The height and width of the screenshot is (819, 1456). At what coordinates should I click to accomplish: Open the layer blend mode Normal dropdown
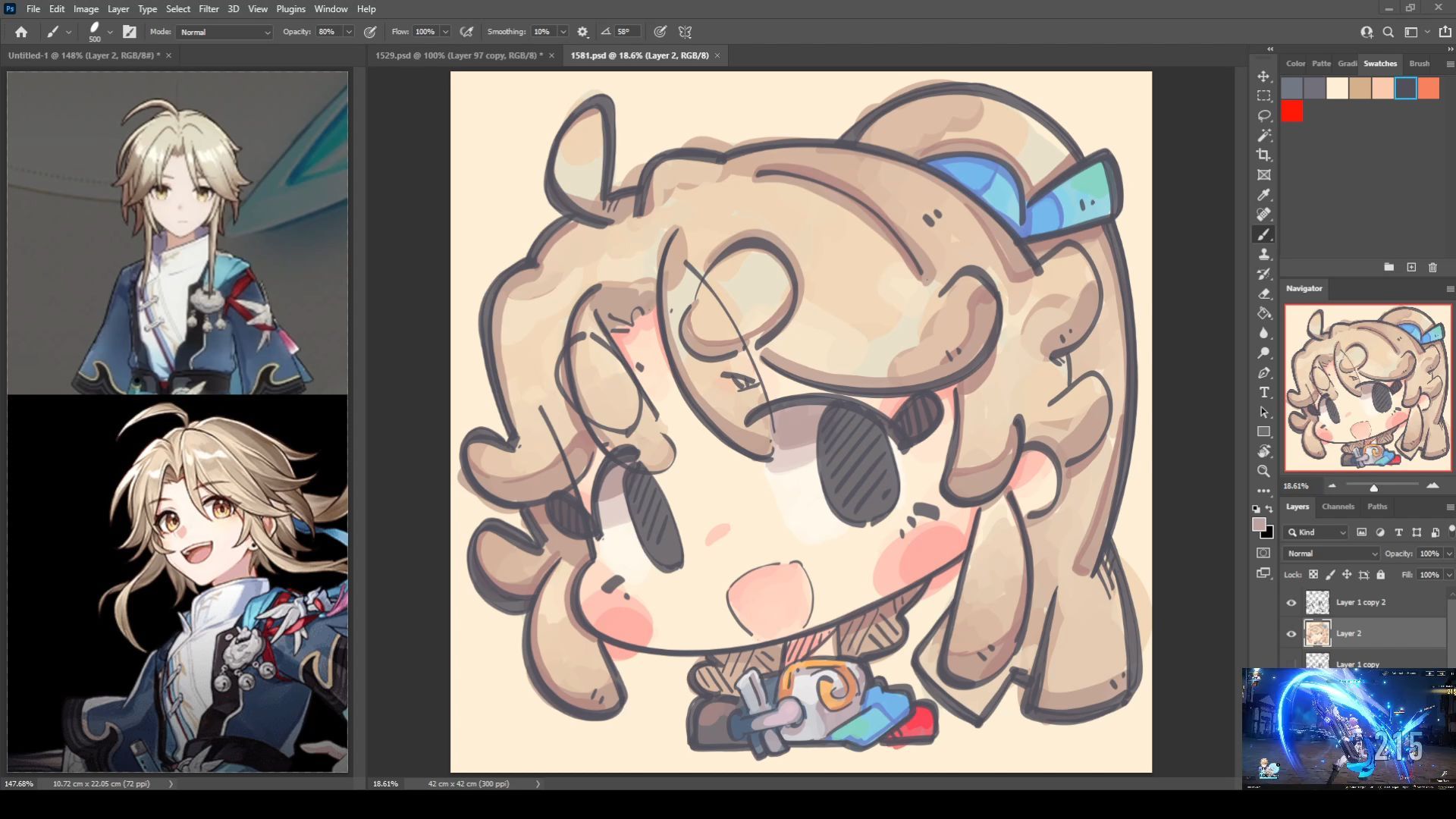click(x=1332, y=554)
